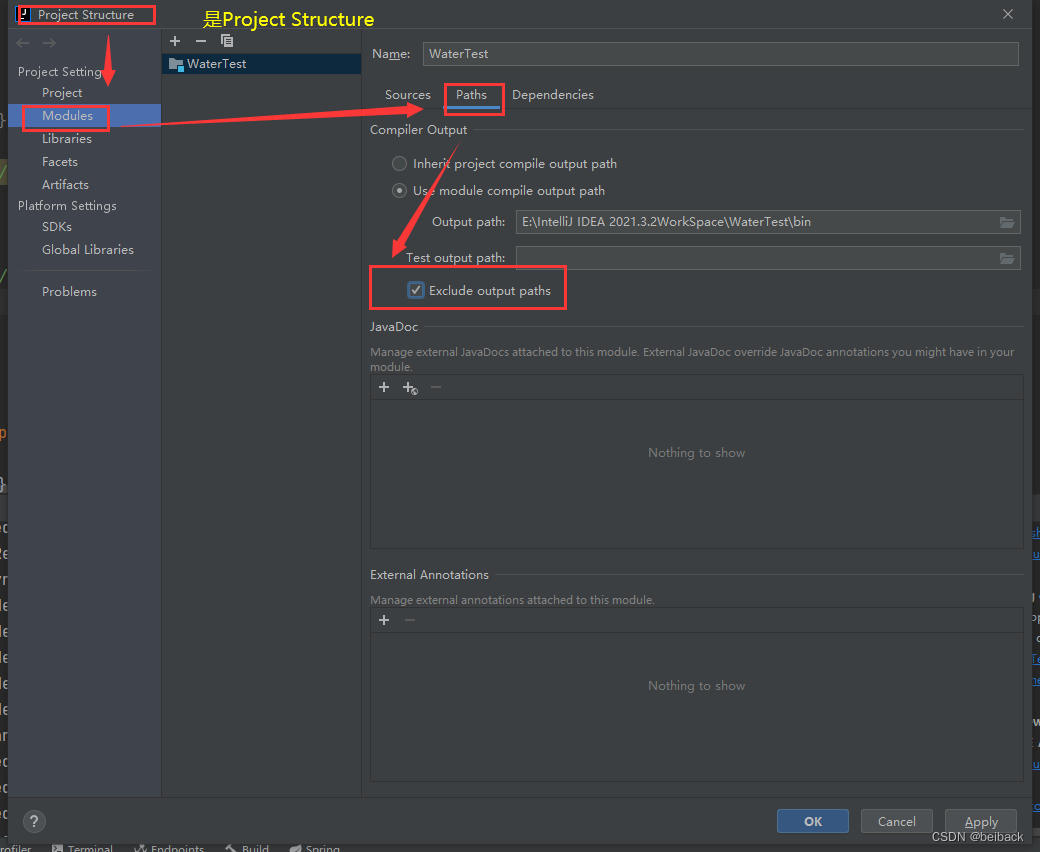Open Terminal tool window in IDE

[83, 847]
